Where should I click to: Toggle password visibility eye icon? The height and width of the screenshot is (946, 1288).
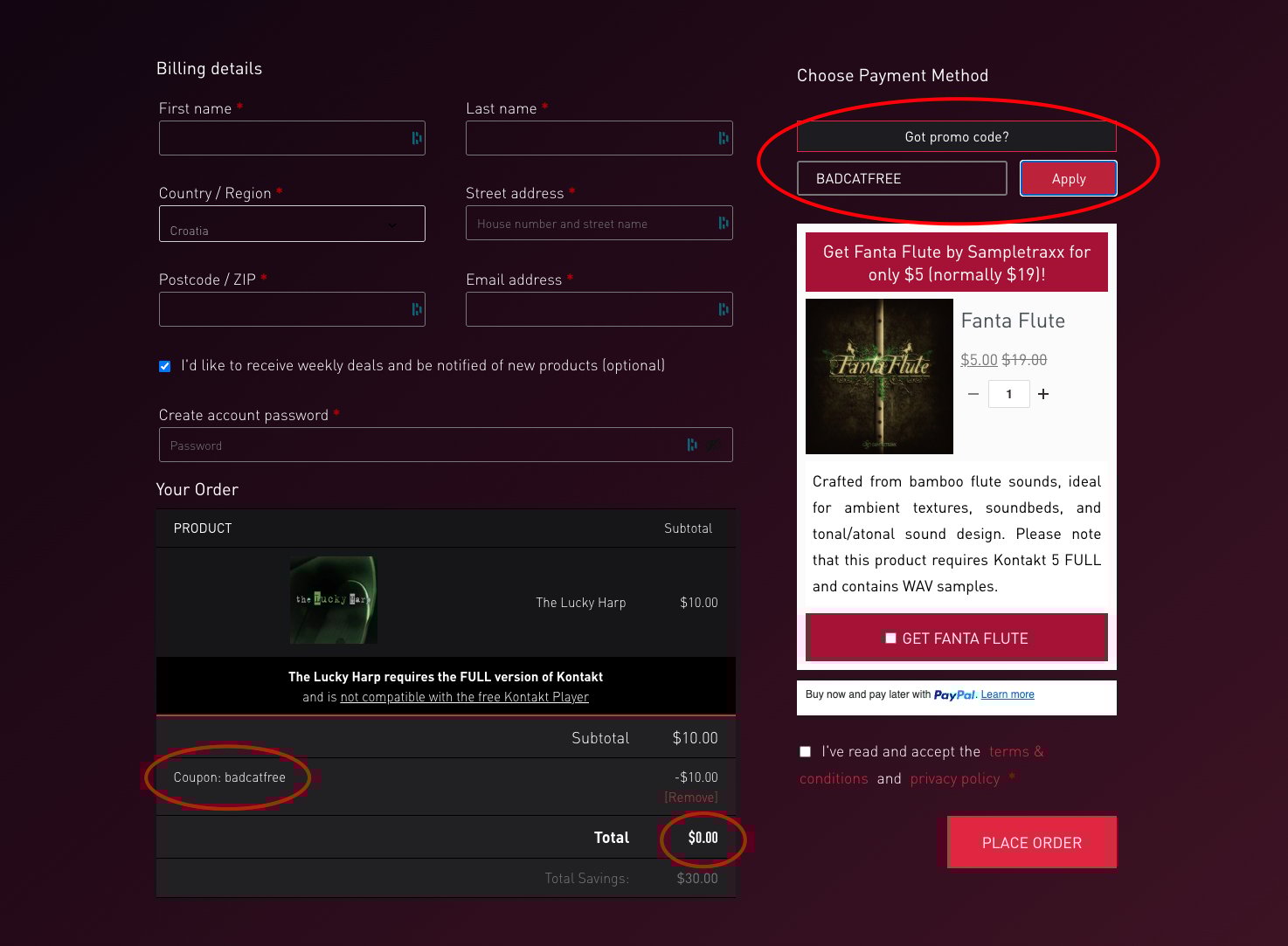click(x=714, y=445)
